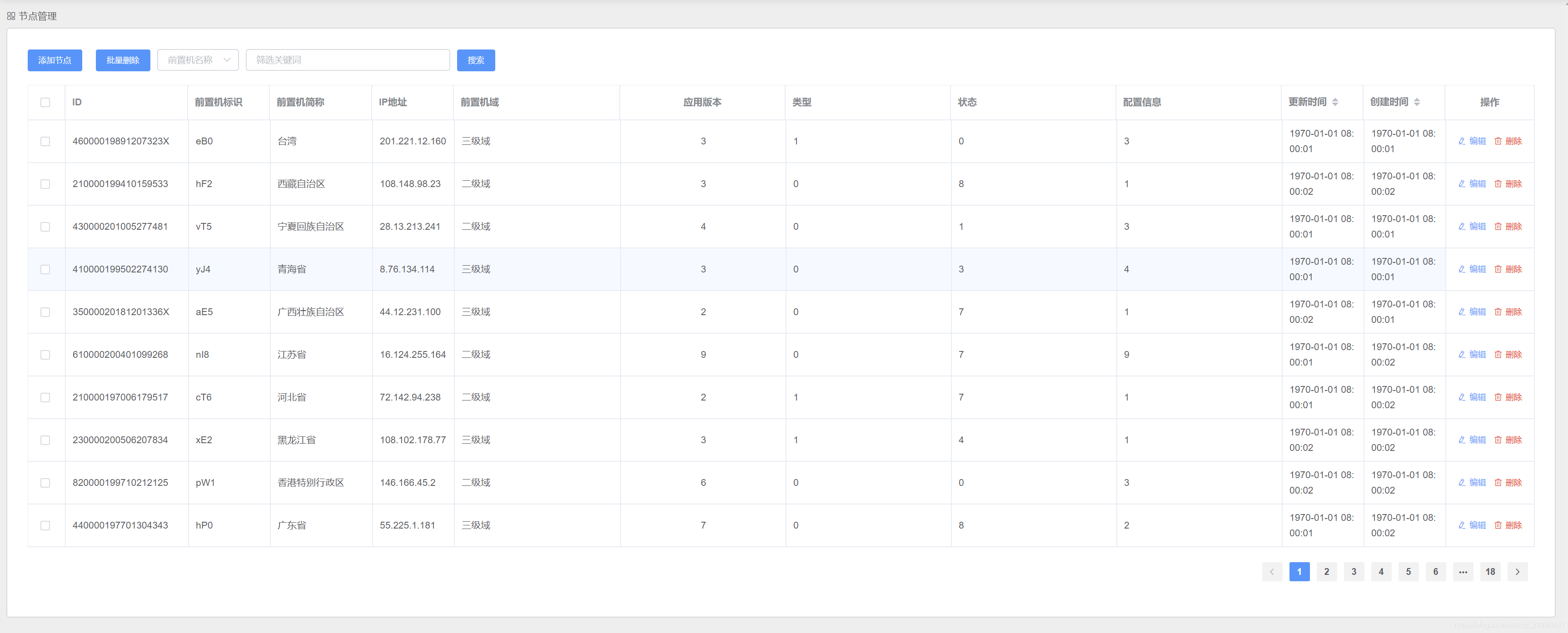
Task: Click edit pencil icon for 台湾 row
Action: click(1462, 141)
